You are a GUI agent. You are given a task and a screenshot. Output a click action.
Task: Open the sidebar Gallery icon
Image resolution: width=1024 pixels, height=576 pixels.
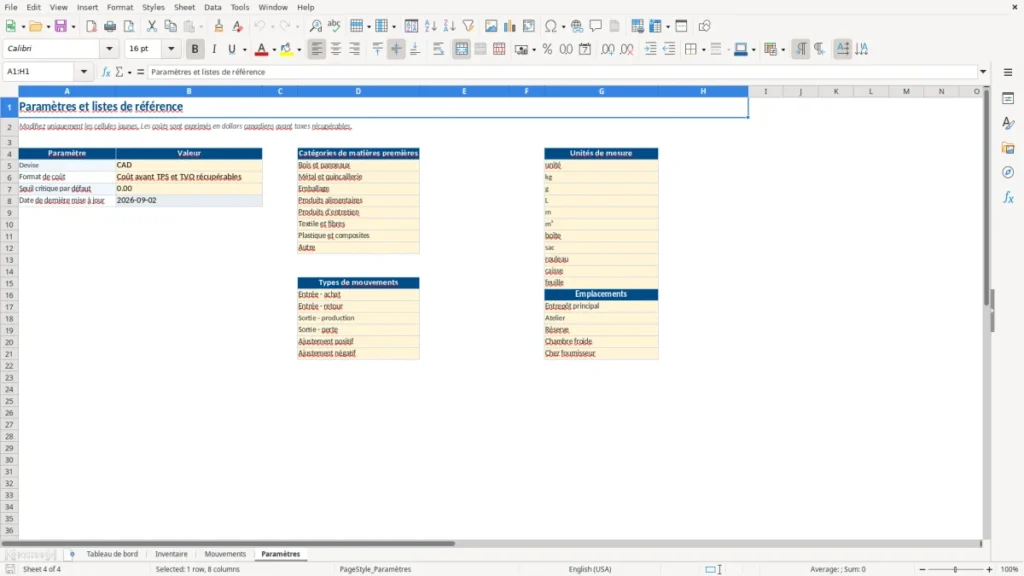tap(1008, 148)
